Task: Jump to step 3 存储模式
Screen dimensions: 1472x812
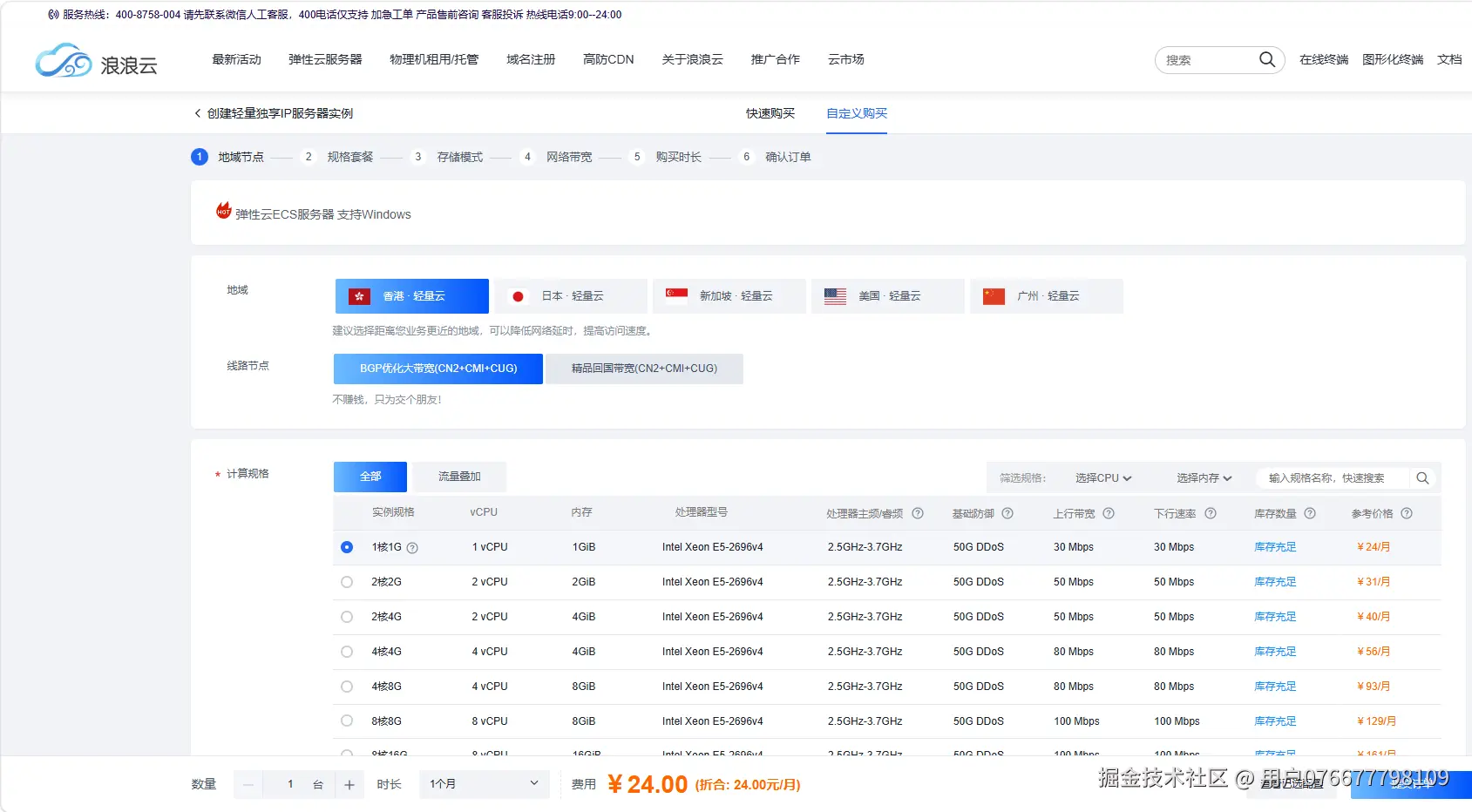Action: click(x=450, y=157)
